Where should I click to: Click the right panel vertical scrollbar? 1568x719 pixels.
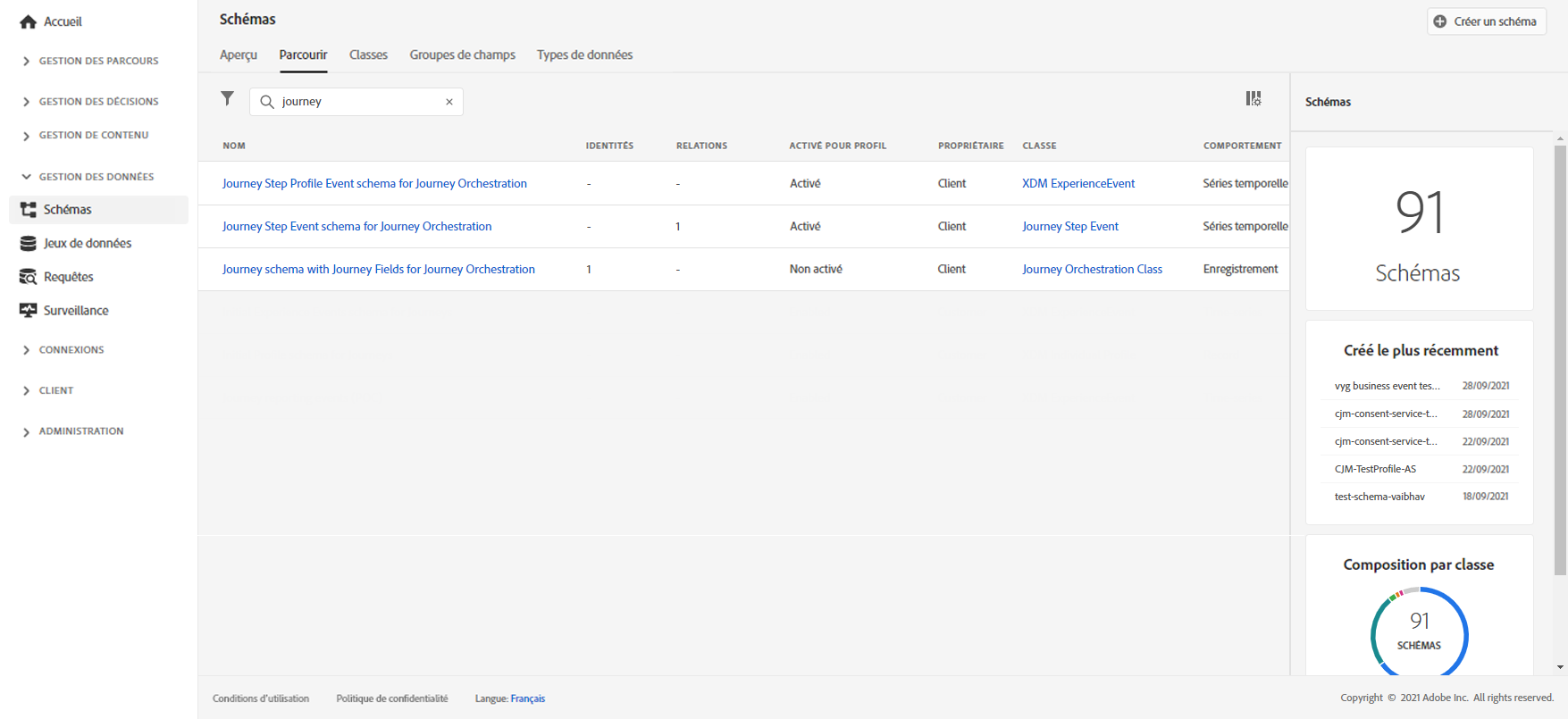[x=1560, y=357]
